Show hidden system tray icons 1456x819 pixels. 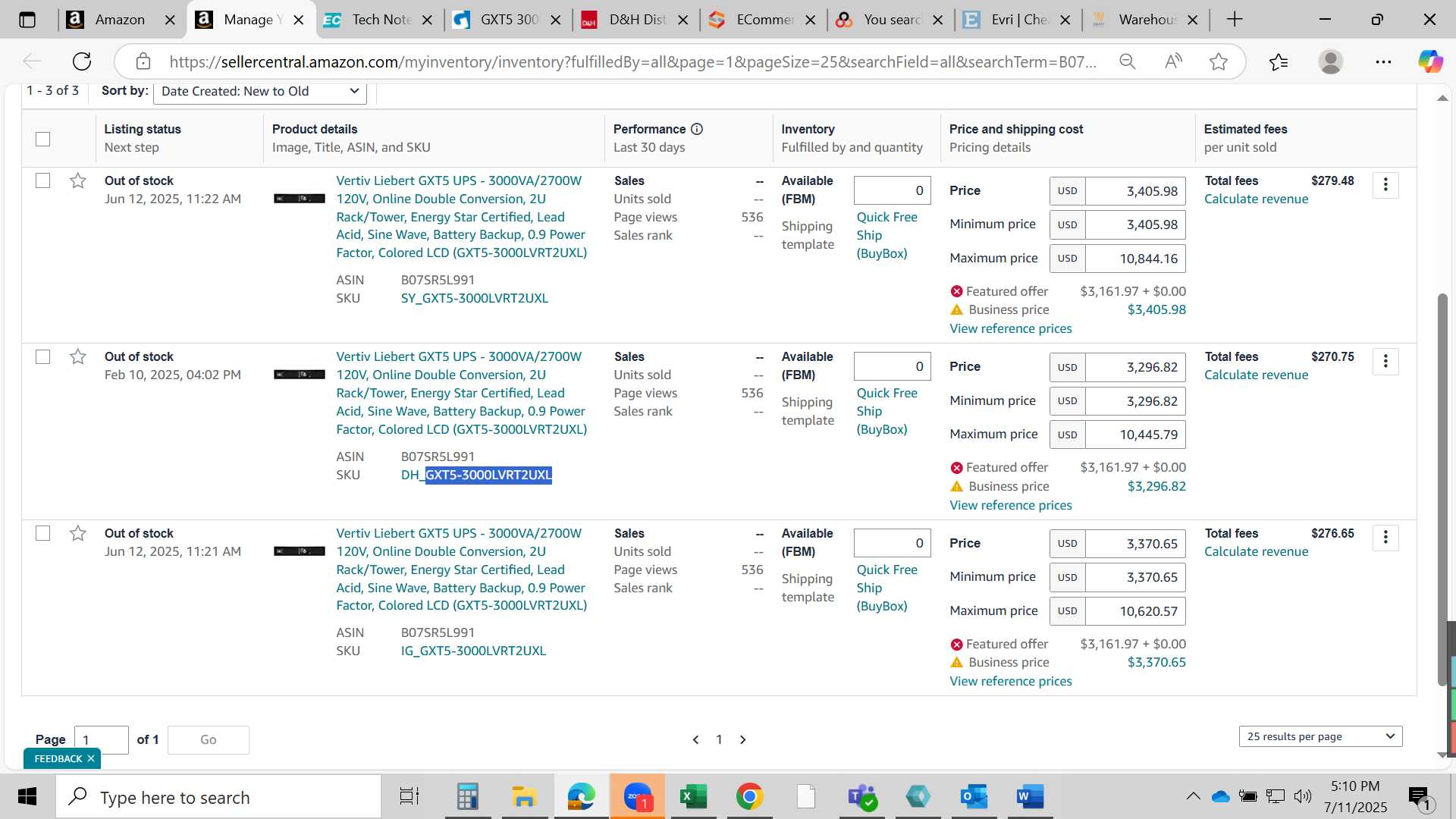[1193, 796]
